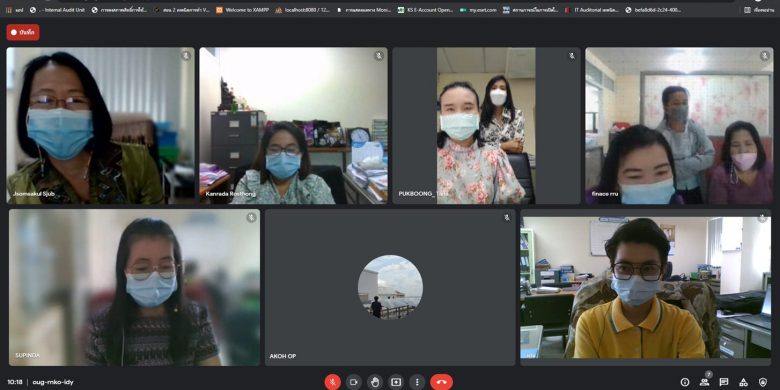Image resolution: width=780 pixels, height=390 pixels.
Task: Open the reading list button in bookmarks bar
Action: pos(759,9)
